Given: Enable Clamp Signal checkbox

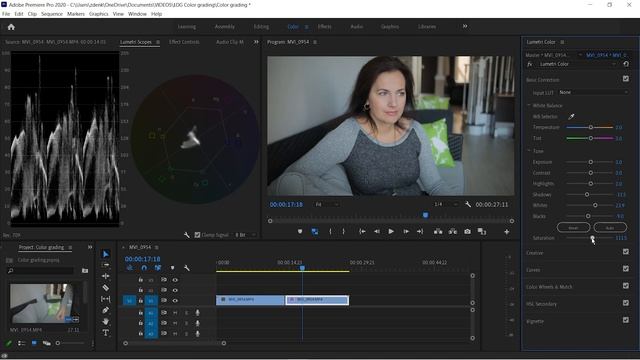Looking at the screenshot, I should pos(198,235).
